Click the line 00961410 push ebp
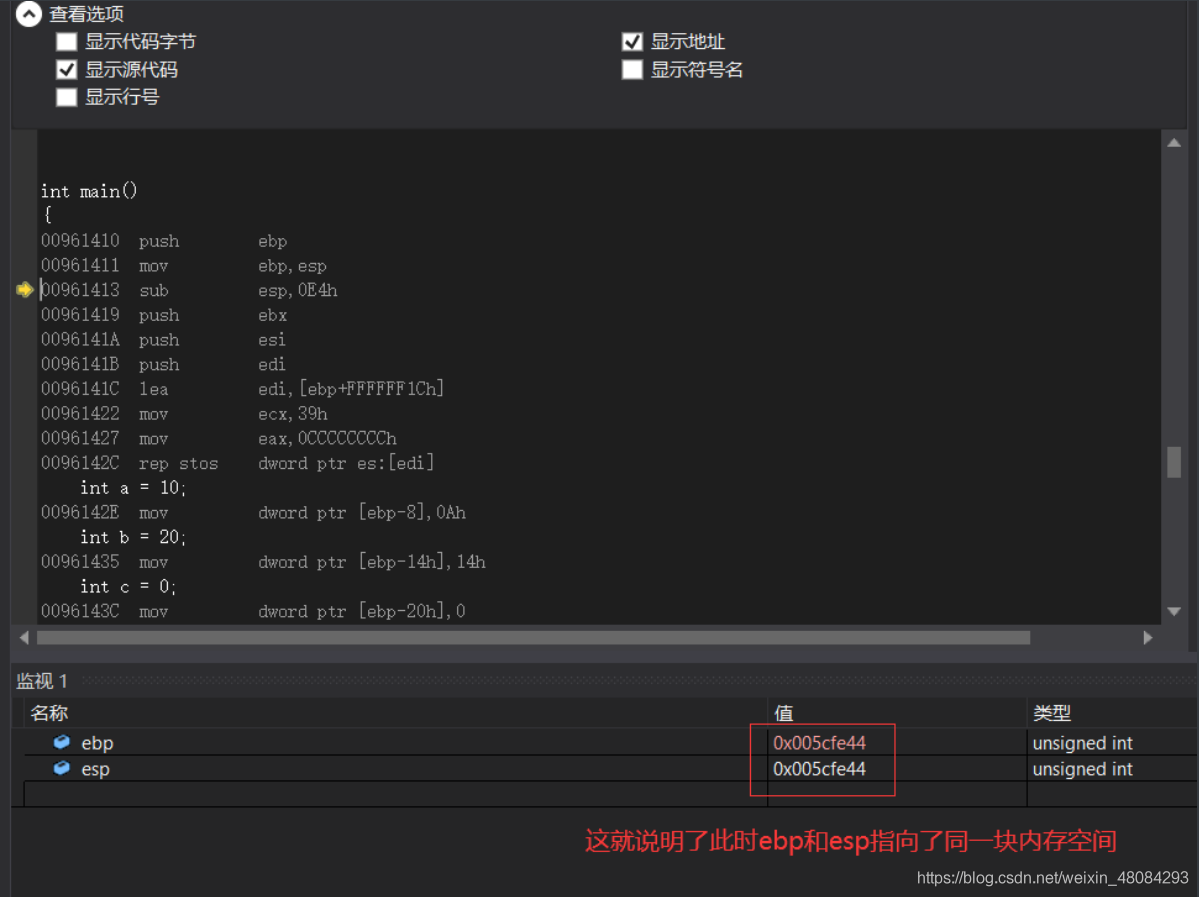1199x897 pixels. click(164, 241)
